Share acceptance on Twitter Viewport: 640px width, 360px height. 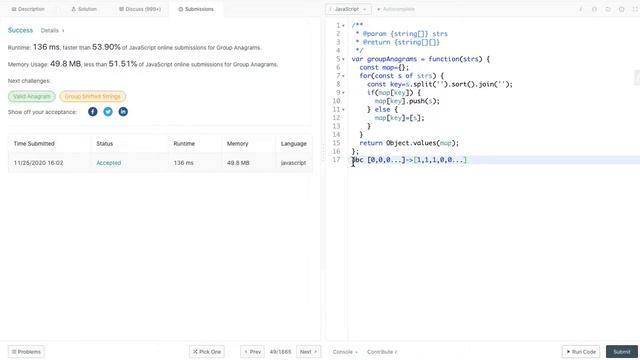tap(108, 111)
